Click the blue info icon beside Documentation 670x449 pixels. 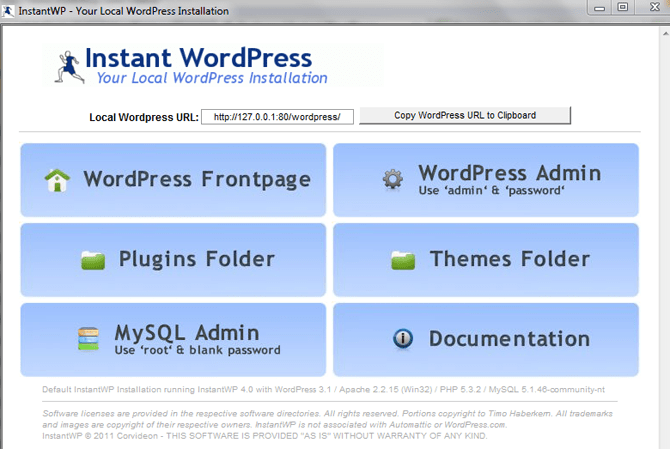(x=403, y=339)
